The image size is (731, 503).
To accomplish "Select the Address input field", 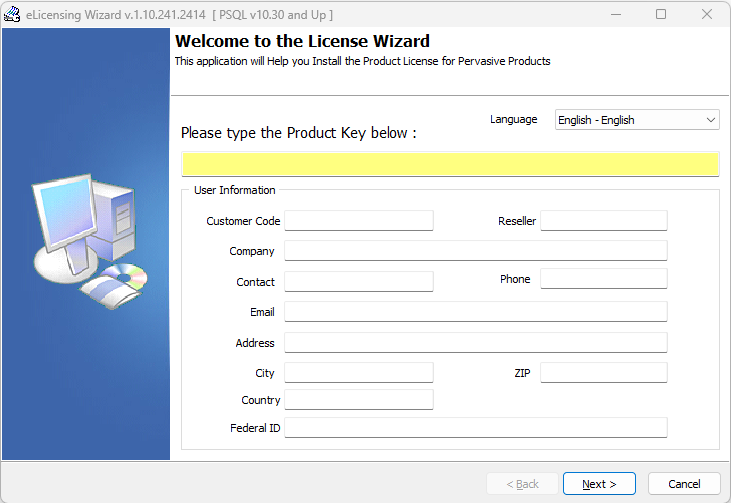I will click(476, 343).
